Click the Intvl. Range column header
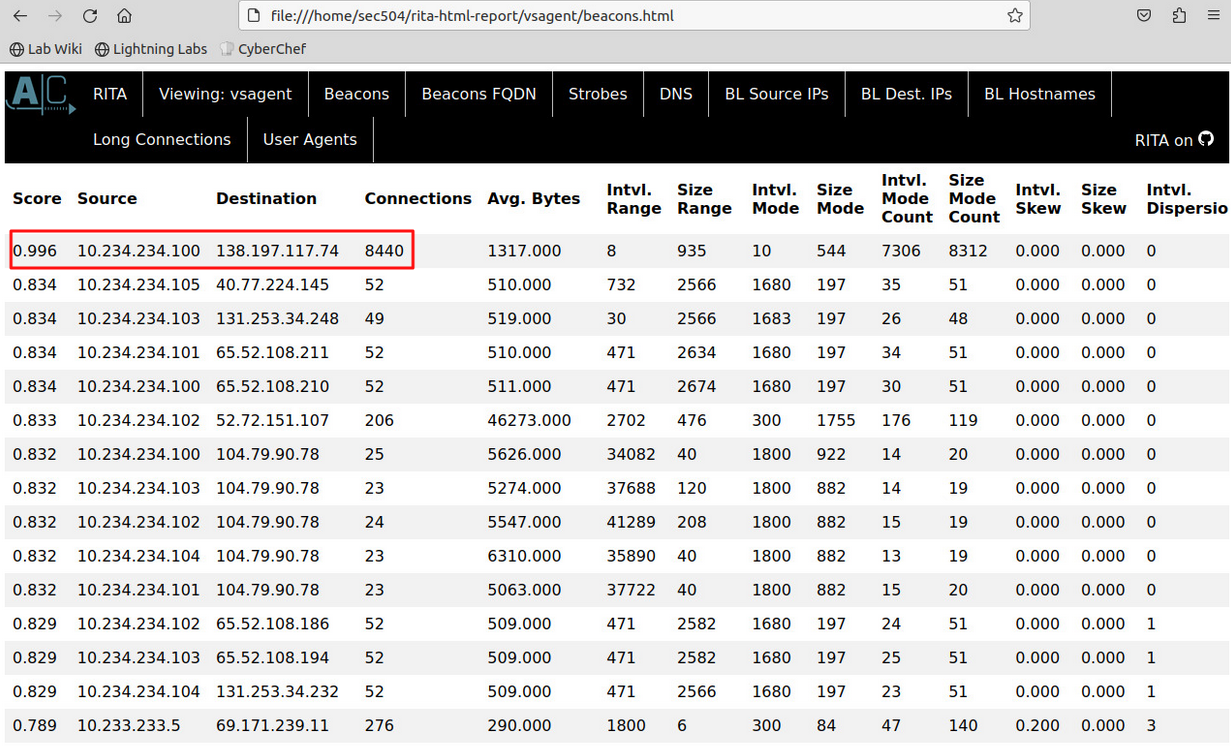Image resolution: width=1231 pixels, height=746 pixels. (x=634, y=199)
